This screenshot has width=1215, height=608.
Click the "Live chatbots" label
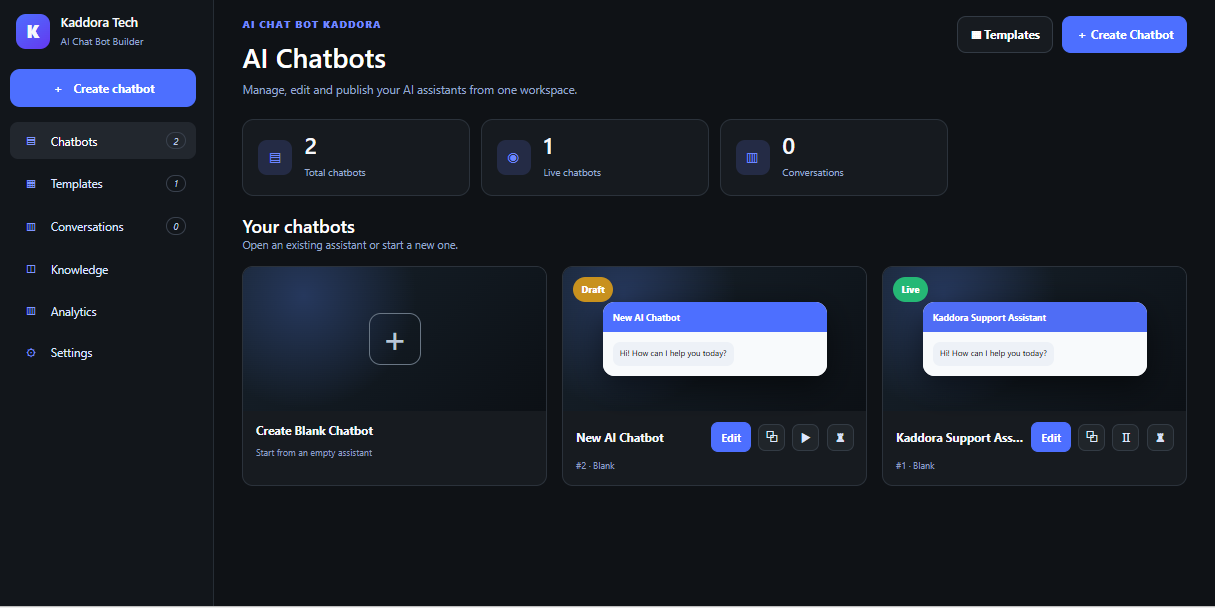[x=572, y=173]
